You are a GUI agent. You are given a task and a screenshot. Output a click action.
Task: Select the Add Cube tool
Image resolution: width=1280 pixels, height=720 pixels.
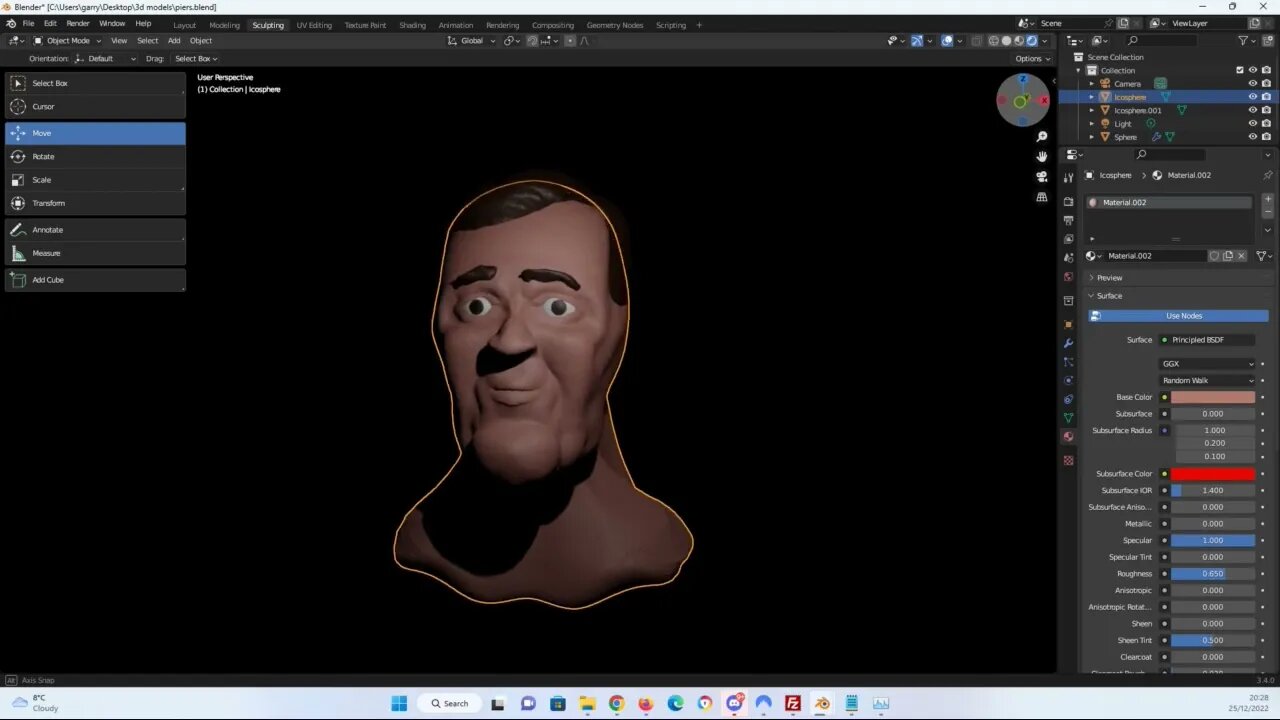pos(95,279)
